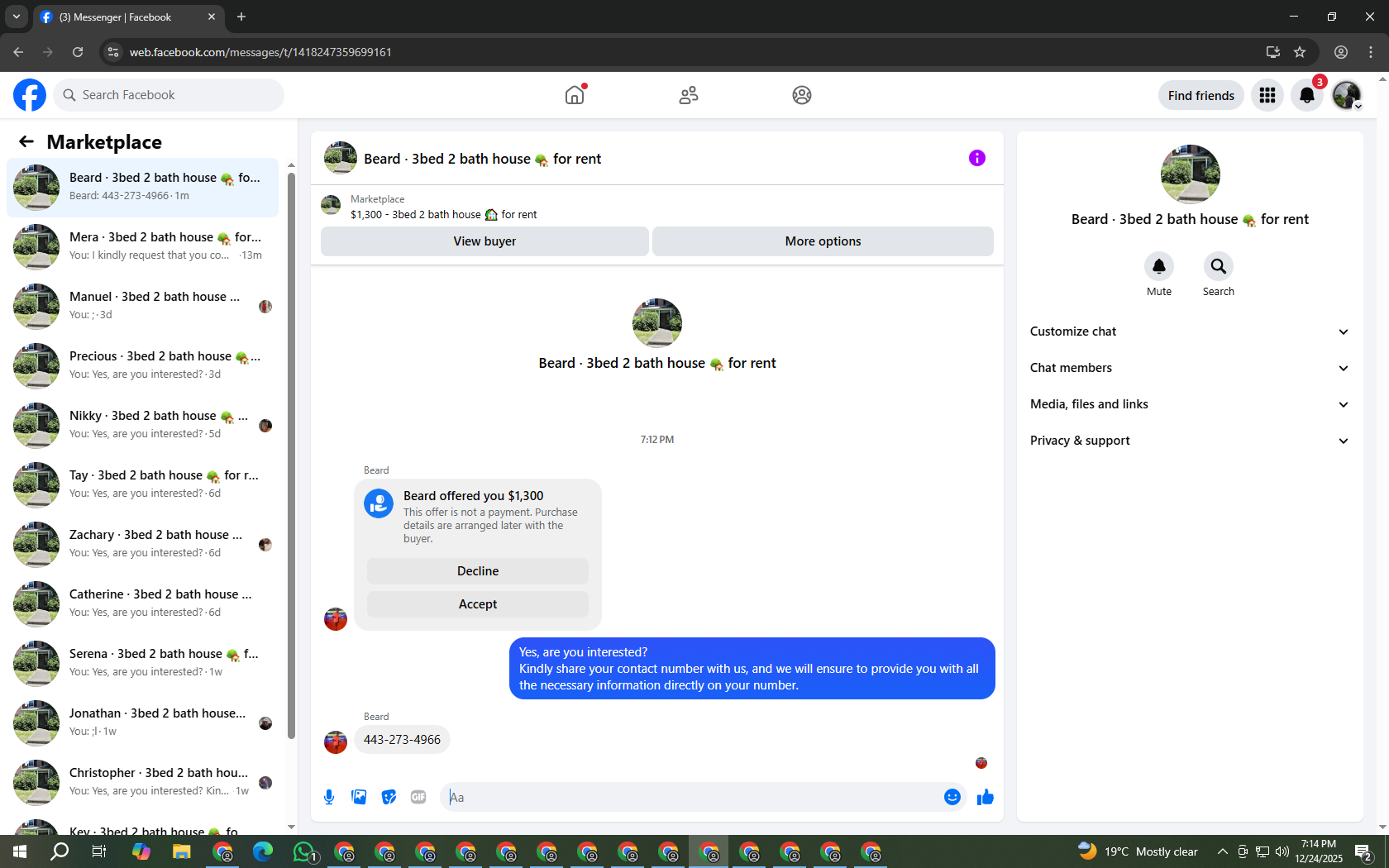Choose a sticker icon
Image resolution: width=1389 pixels, height=868 pixels.
(389, 797)
